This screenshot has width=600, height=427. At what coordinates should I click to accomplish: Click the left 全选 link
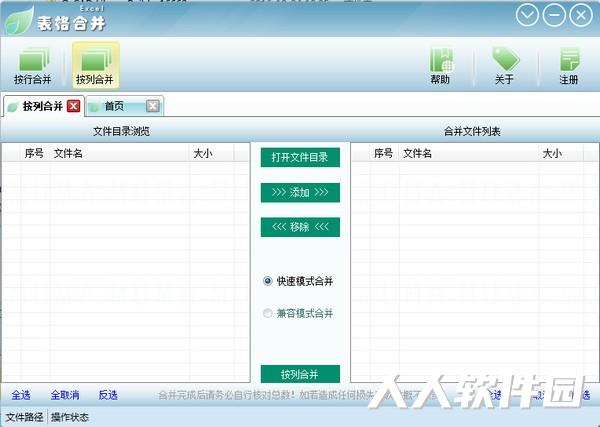pos(21,395)
